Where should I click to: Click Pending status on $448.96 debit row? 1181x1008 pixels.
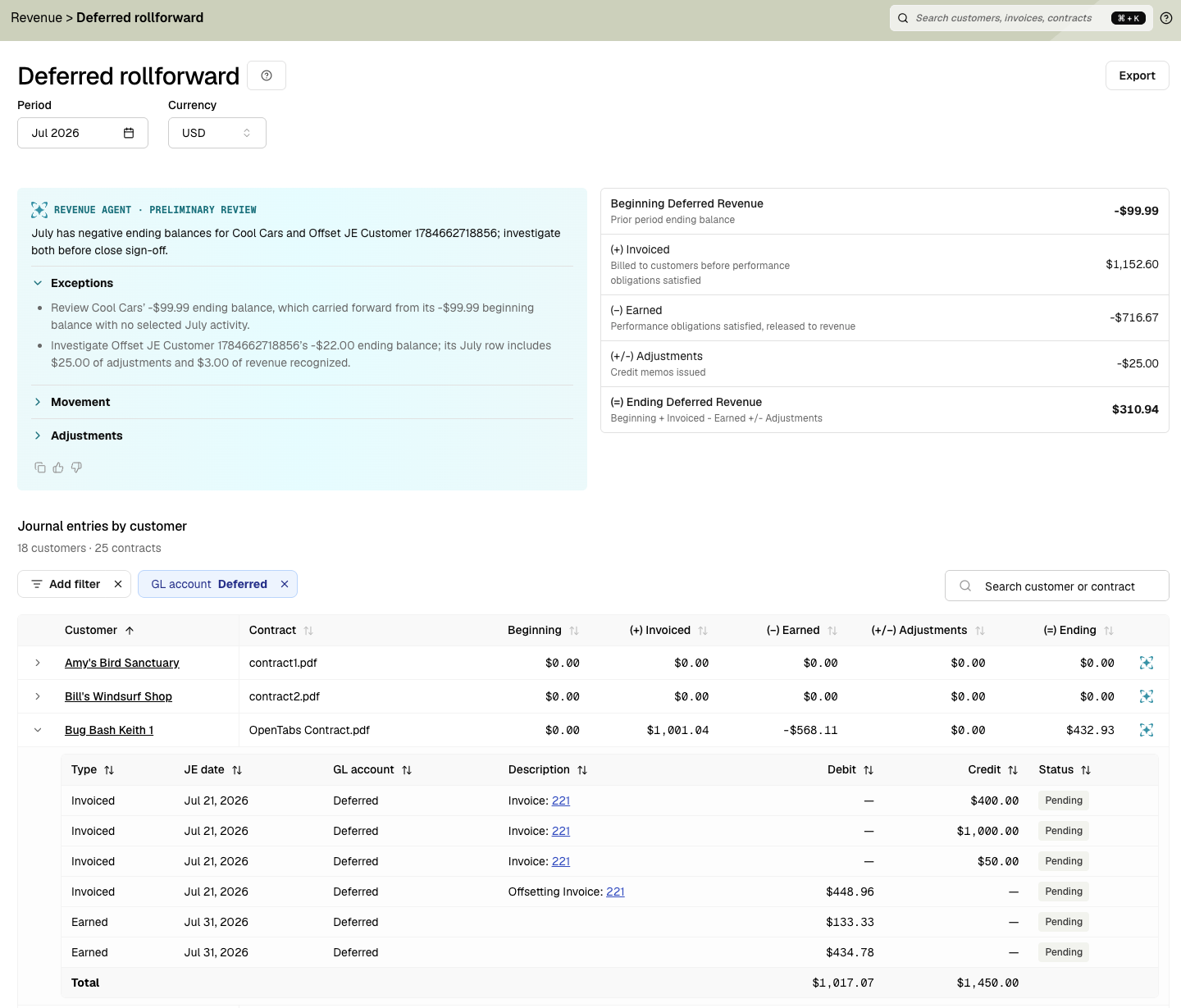[x=1064, y=892]
